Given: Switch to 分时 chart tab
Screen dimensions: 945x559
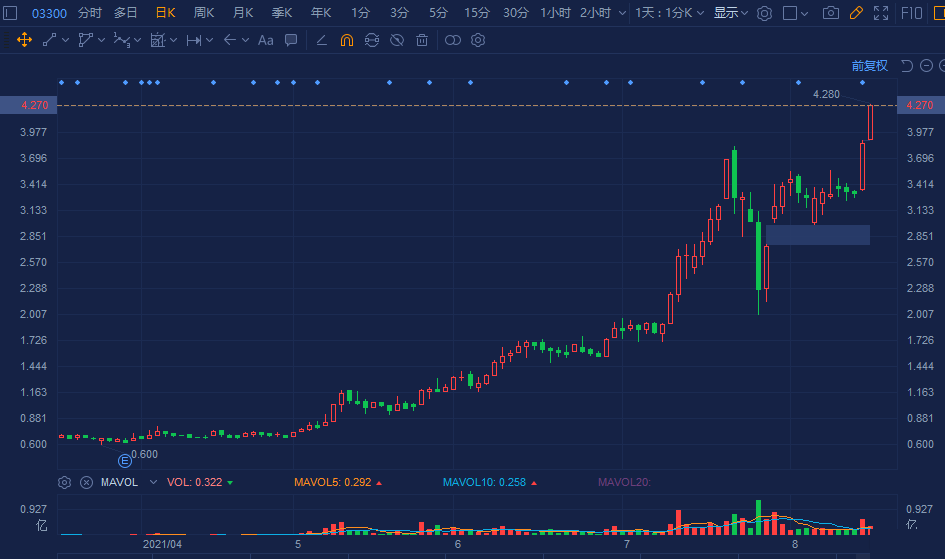Looking at the screenshot, I should pyautogui.click(x=90, y=13).
